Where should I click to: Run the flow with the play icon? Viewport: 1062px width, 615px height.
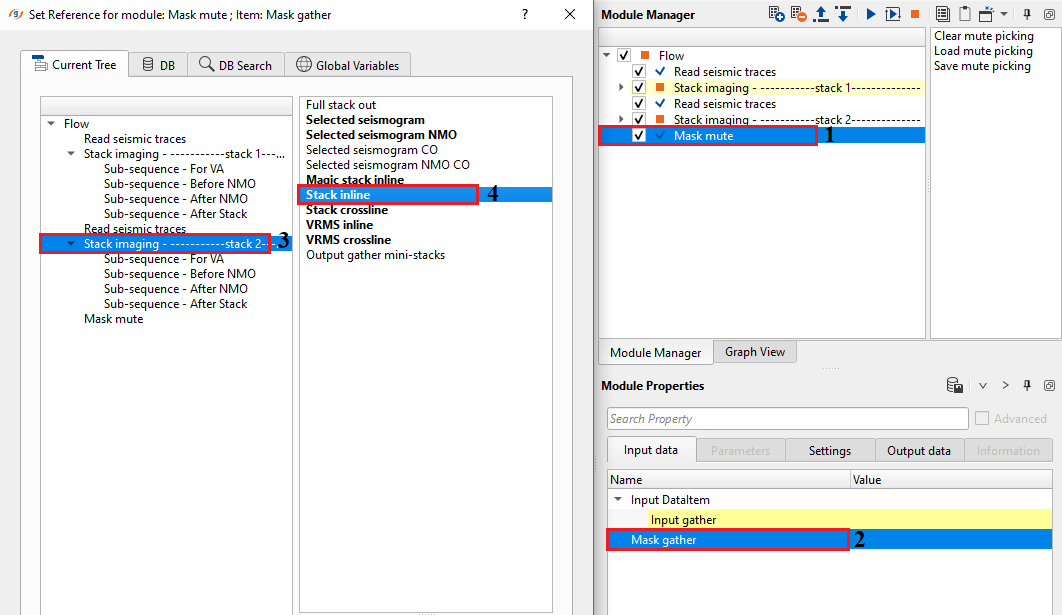pos(871,14)
